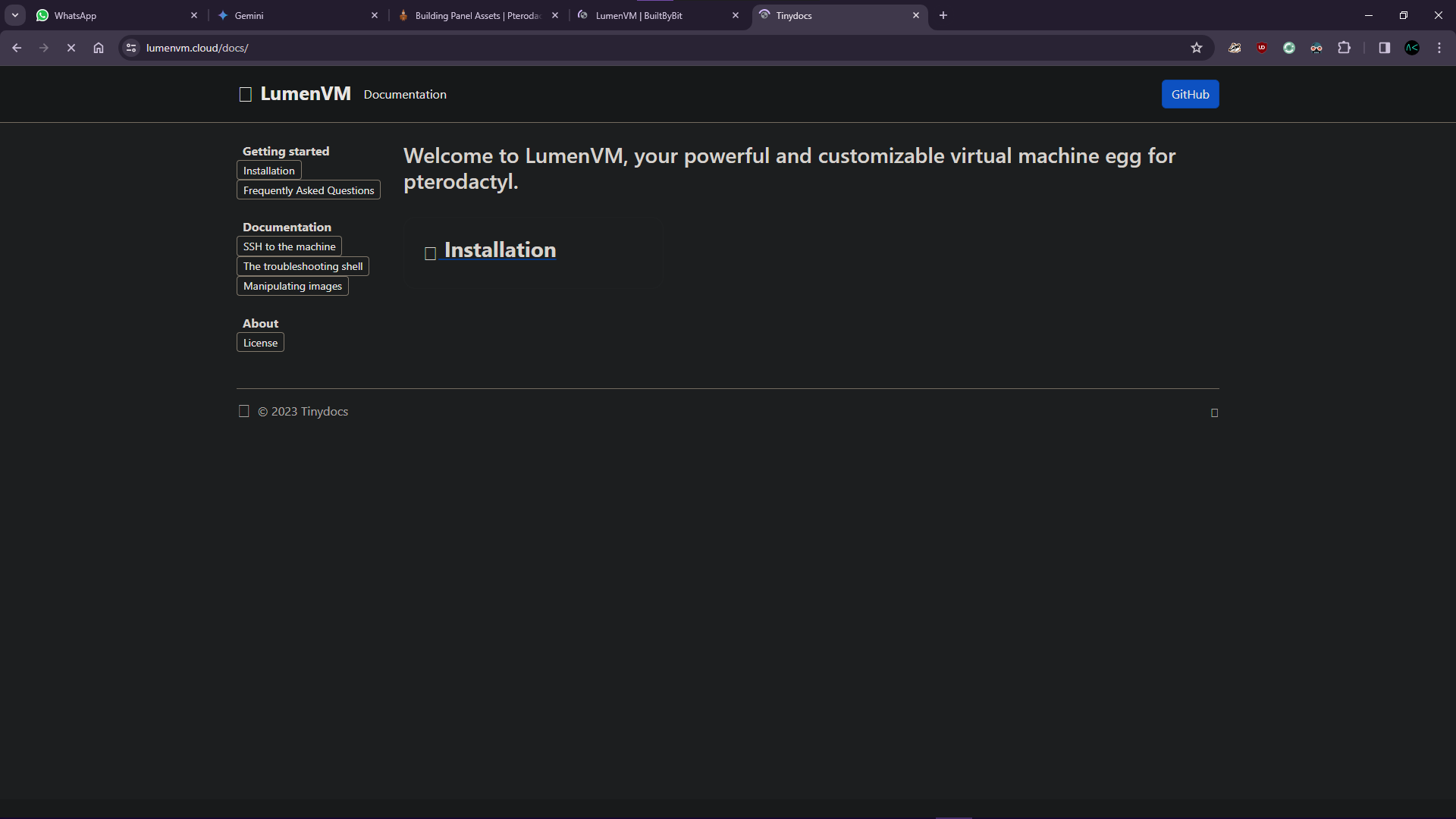
Task: Open the Installation sidebar link
Action: (268, 171)
